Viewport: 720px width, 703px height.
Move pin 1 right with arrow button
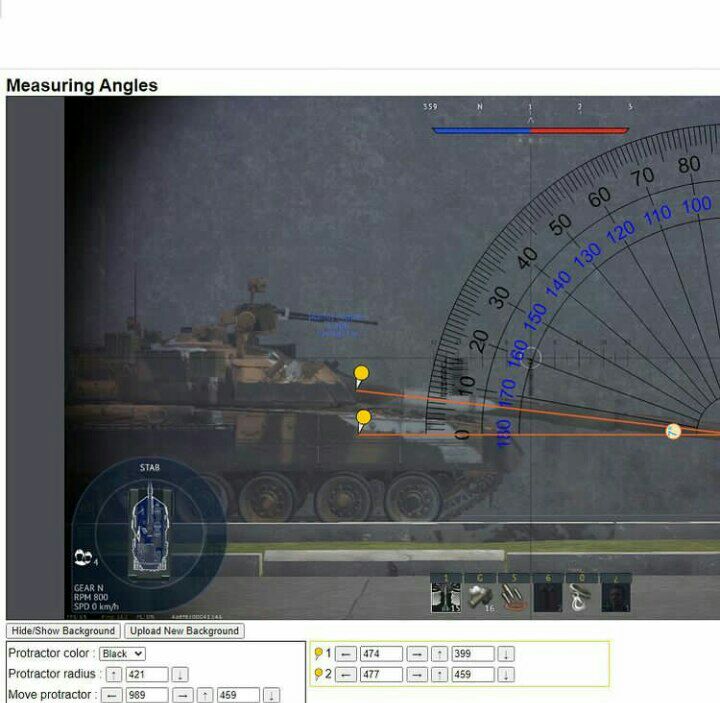click(417, 653)
